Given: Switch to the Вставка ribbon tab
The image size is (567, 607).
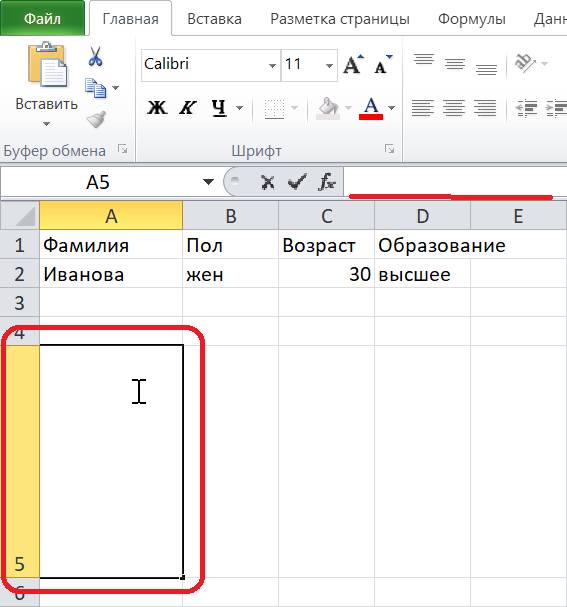Looking at the screenshot, I should pyautogui.click(x=214, y=19).
